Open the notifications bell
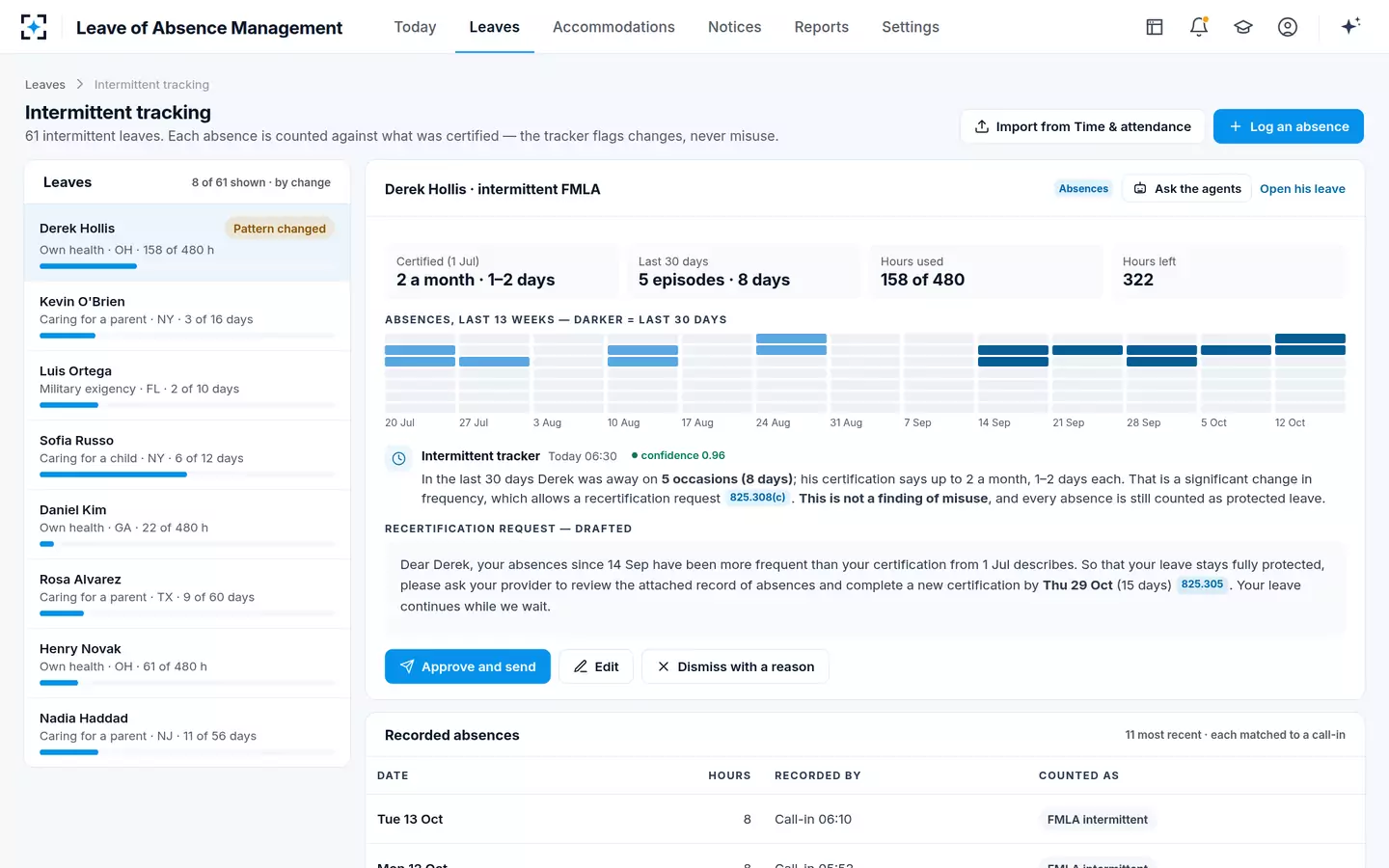1389x868 pixels. tap(1199, 27)
